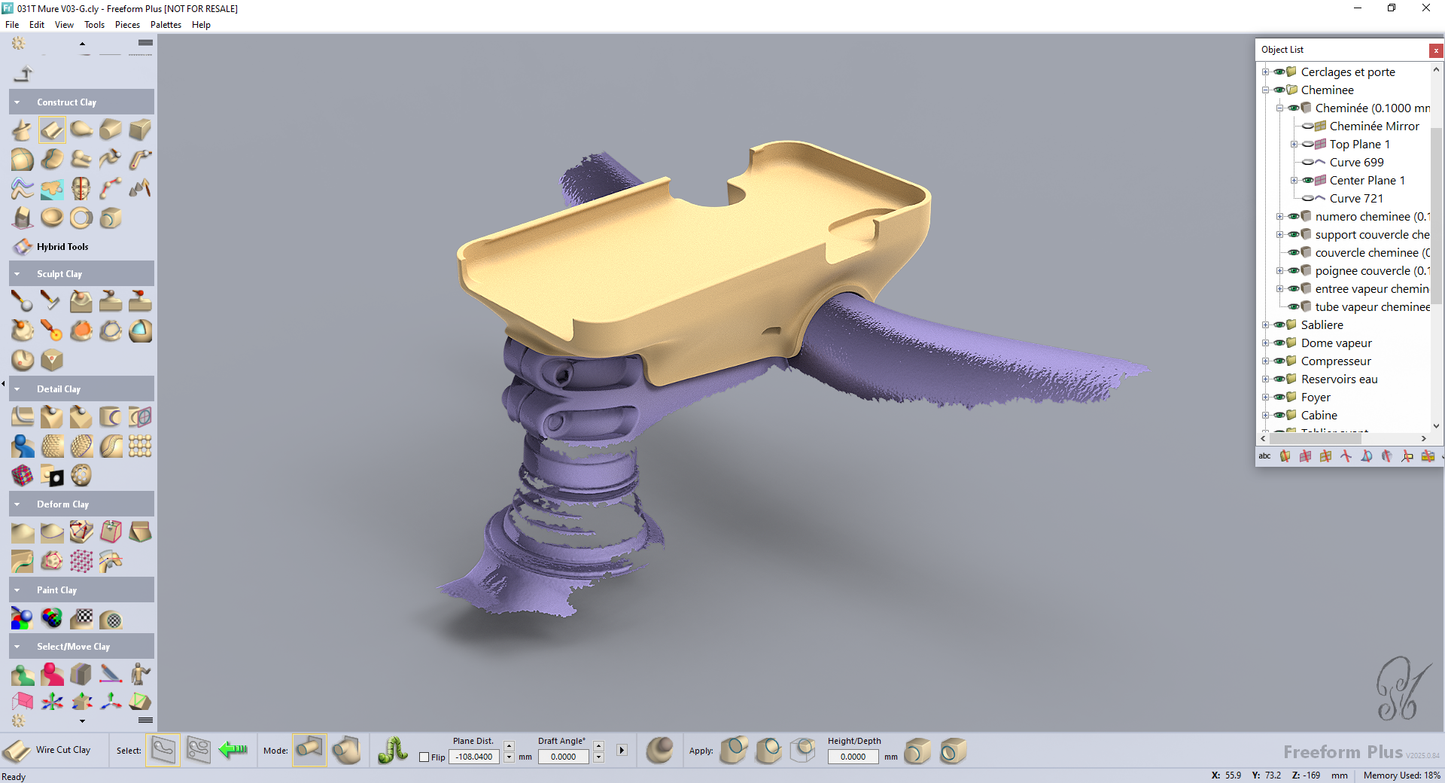Open the Tools menu
The height and width of the screenshot is (783, 1445).
point(94,25)
